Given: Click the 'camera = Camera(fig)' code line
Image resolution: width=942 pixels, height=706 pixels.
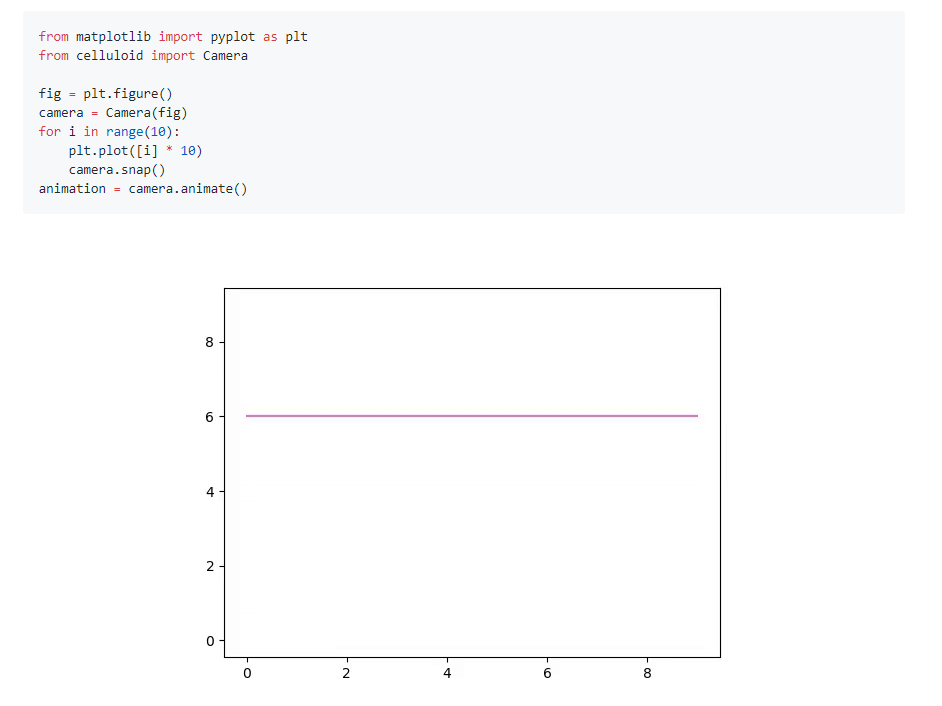Looking at the screenshot, I should [113, 113].
